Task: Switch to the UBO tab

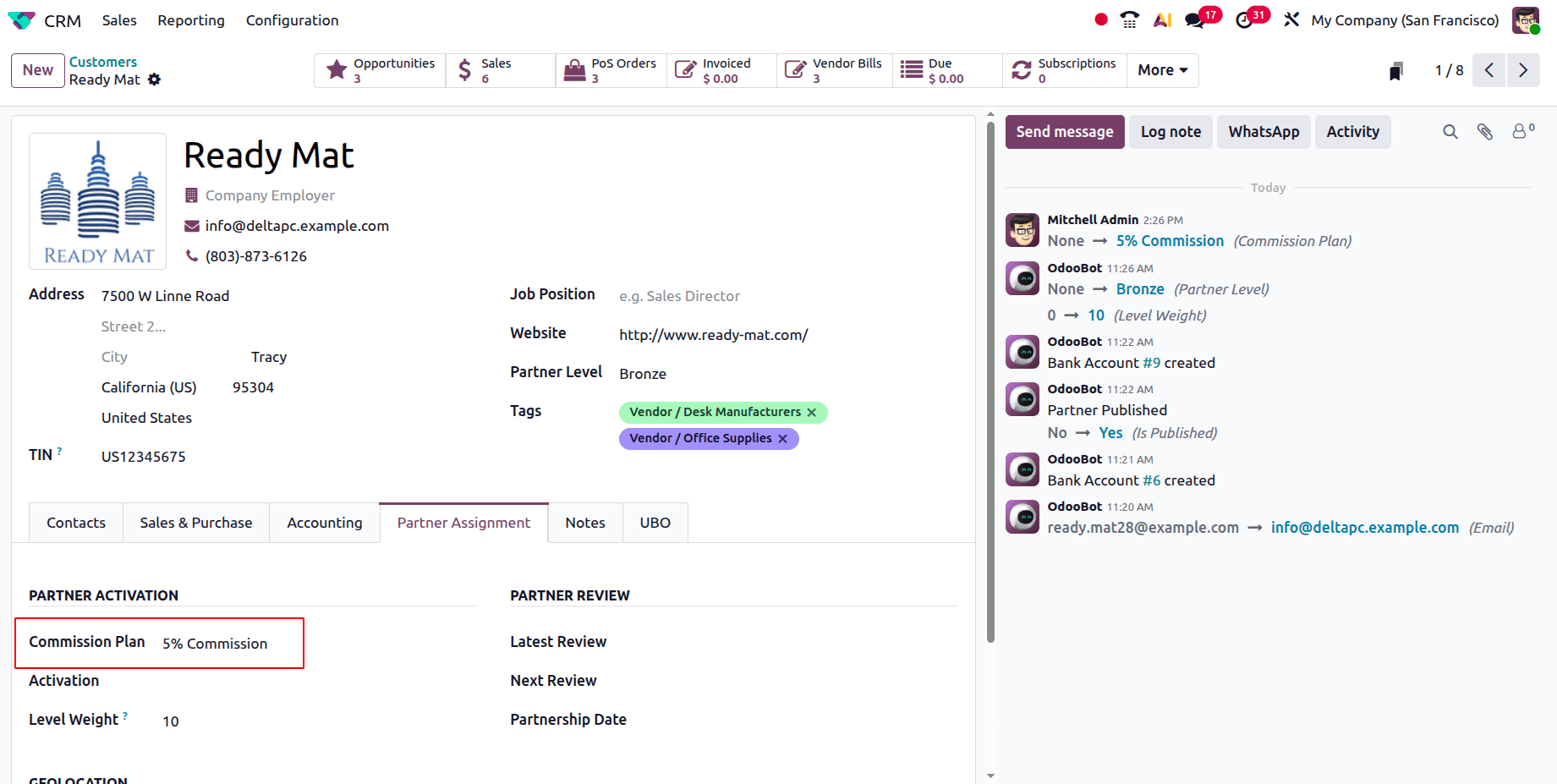Action: click(655, 523)
